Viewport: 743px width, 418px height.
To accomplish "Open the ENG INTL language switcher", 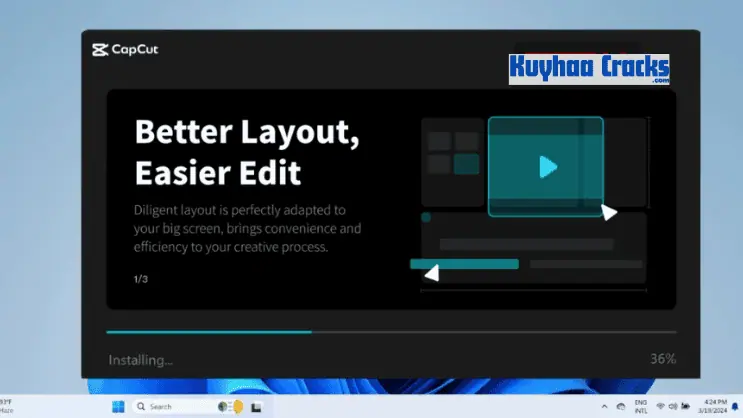I will 639,407.
